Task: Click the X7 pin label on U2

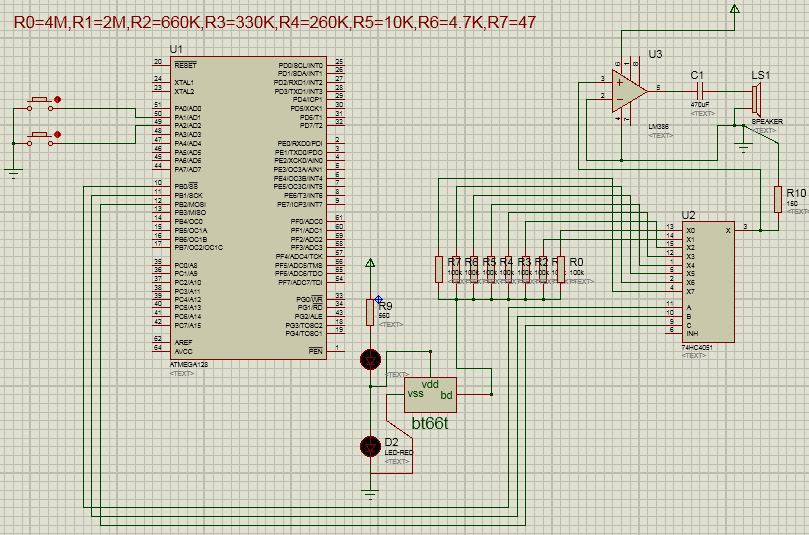Action: click(x=690, y=291)
